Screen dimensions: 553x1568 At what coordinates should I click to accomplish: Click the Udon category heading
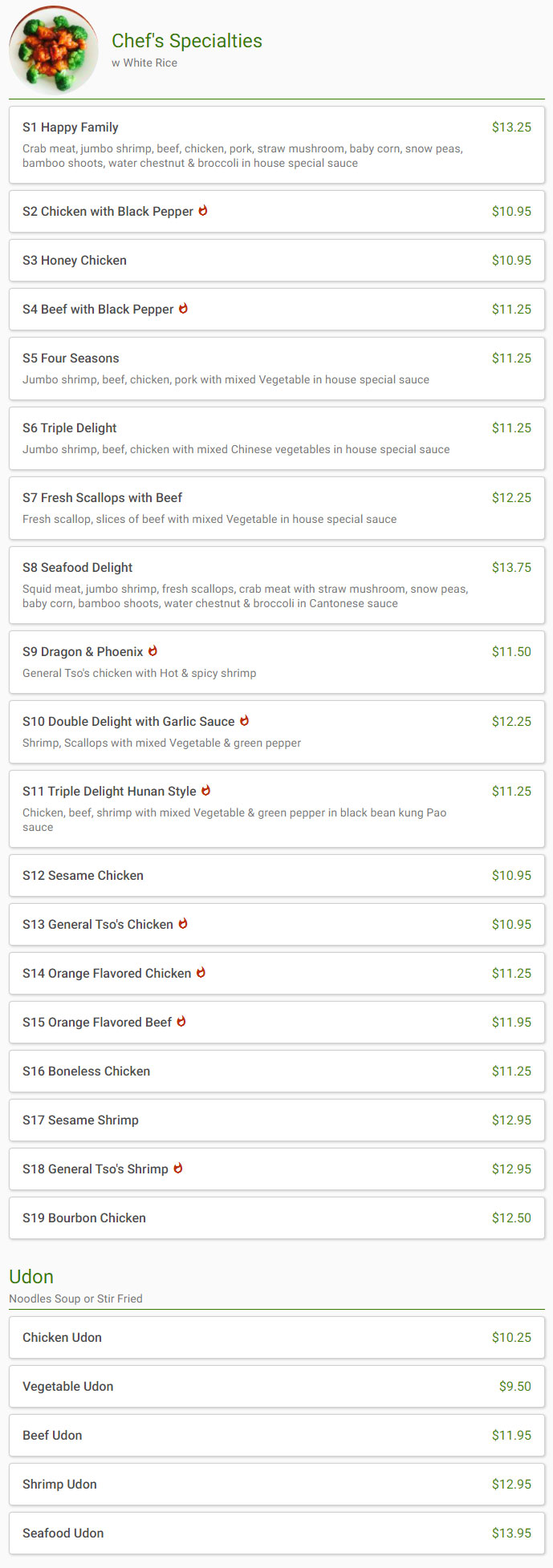point(31,1277)
